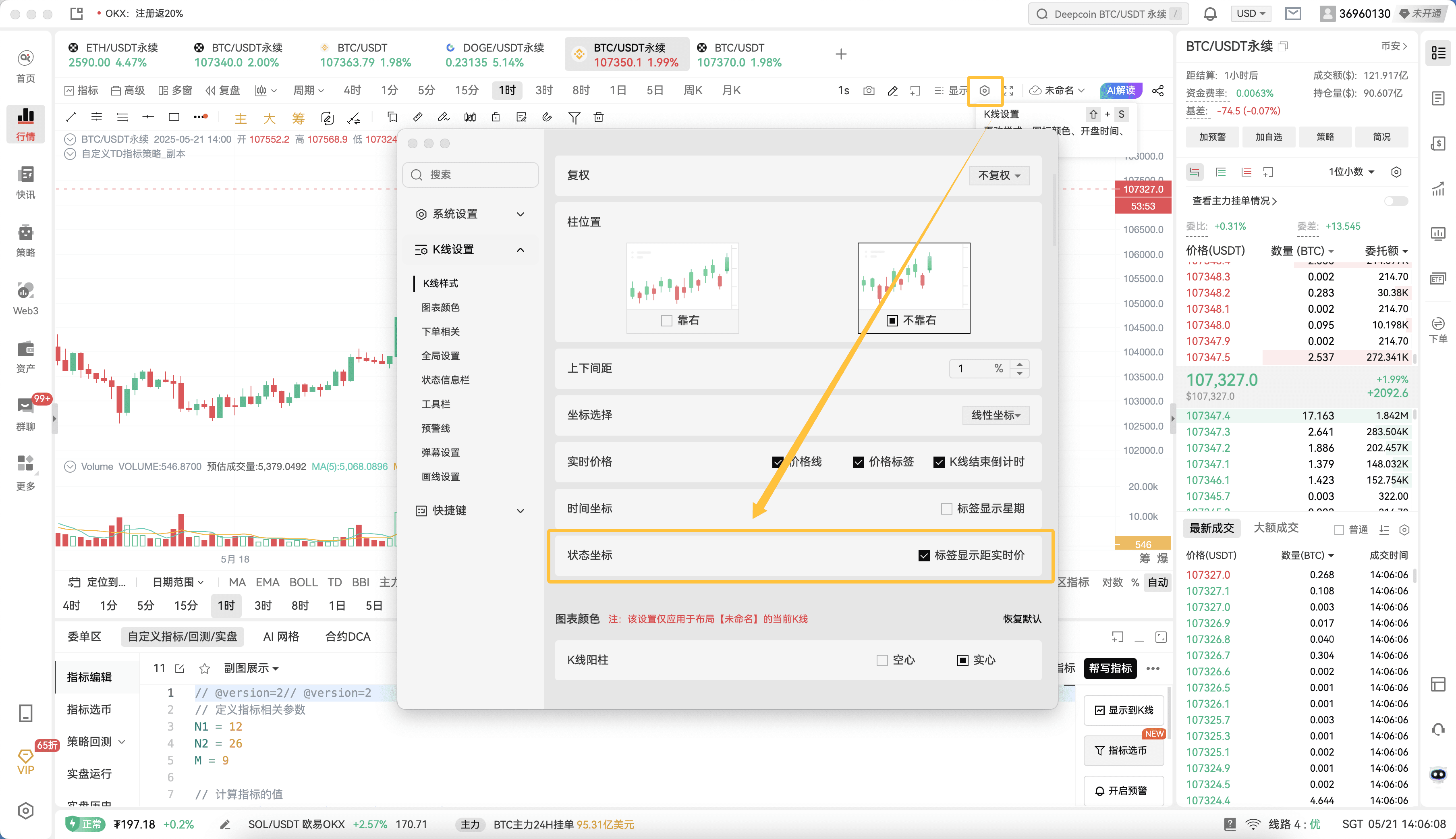Uncheck the 价格线 checkbox

coord(778,461)
